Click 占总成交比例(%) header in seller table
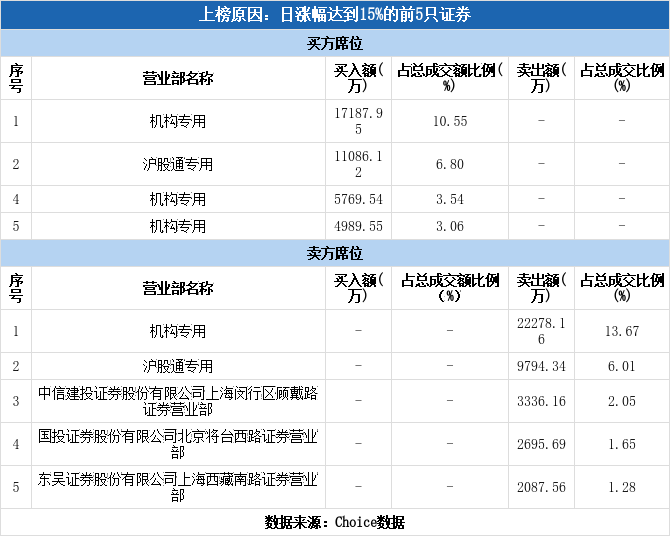 tap(622, 288)
